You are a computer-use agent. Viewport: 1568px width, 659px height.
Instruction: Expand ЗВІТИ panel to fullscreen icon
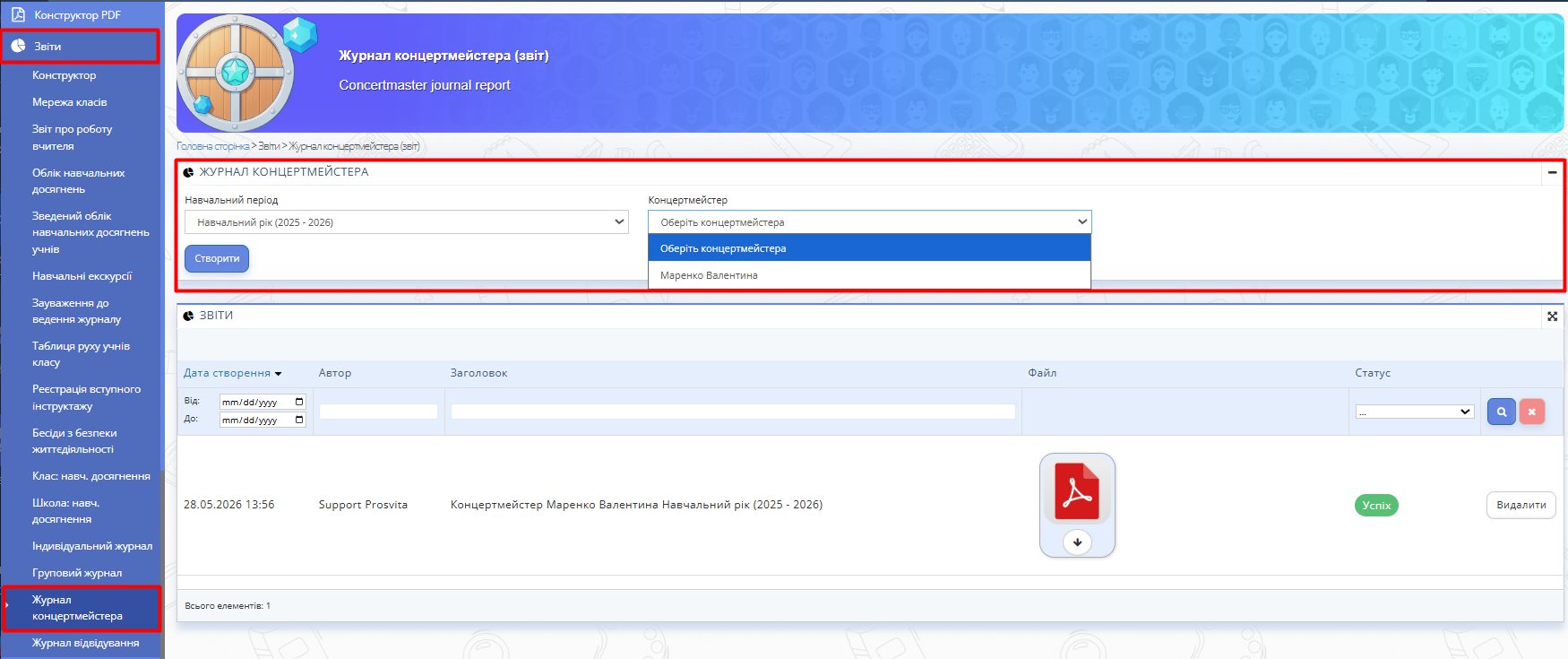[x=1553, y=316]
